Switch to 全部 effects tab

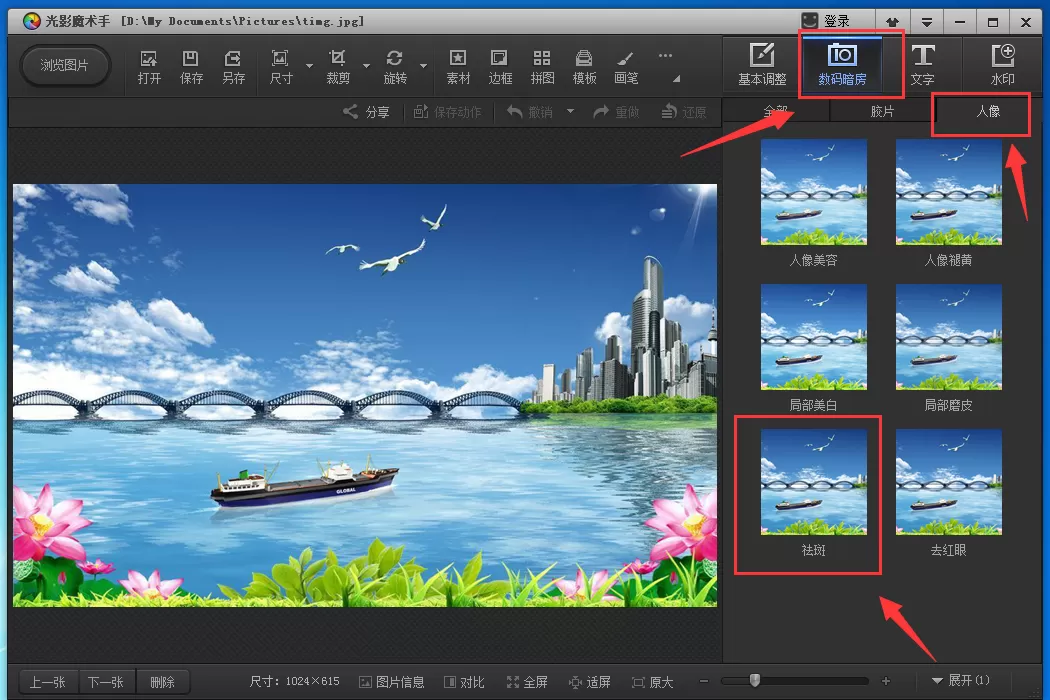click(x=776, y=111)
